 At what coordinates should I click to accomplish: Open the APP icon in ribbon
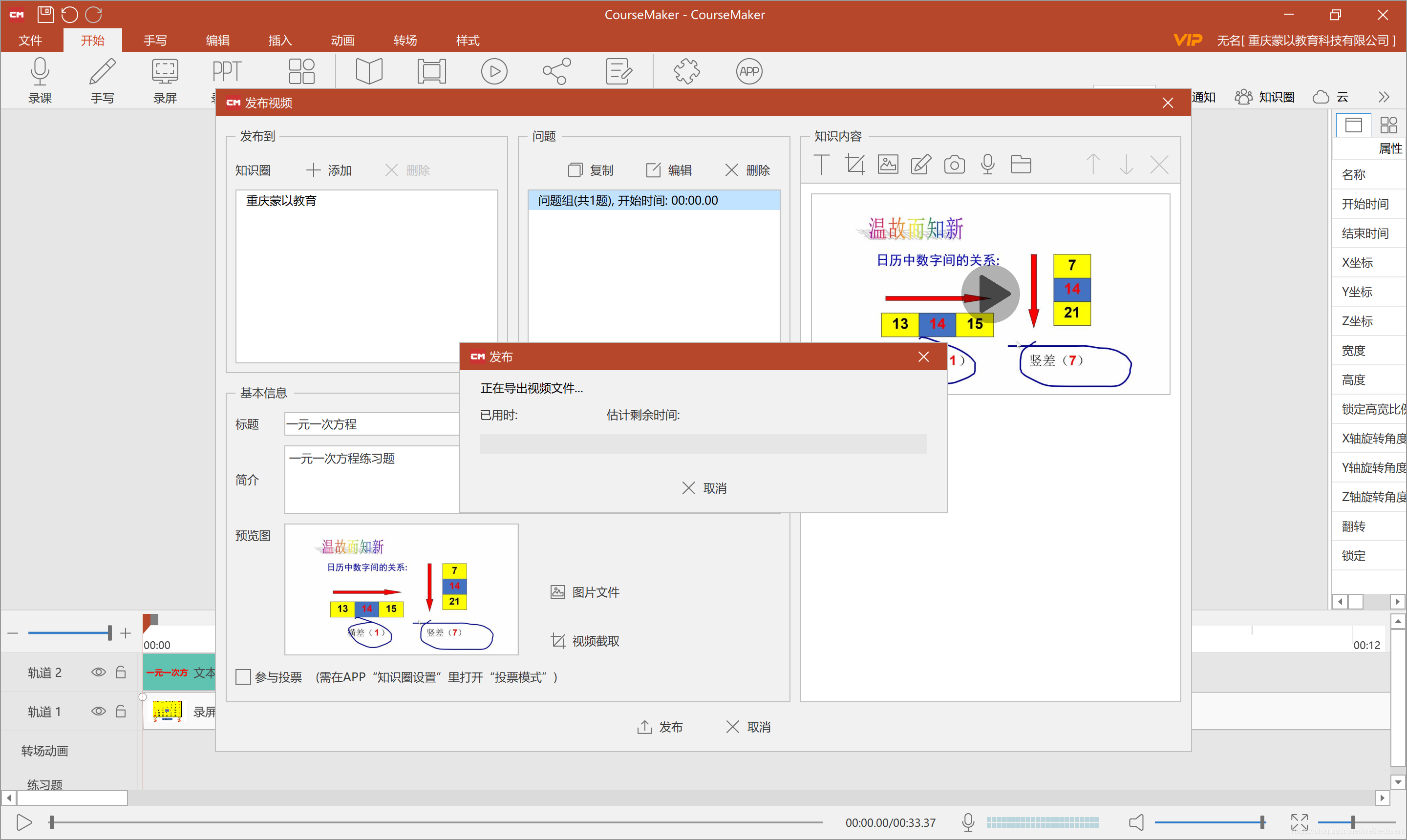pos(748,71)
